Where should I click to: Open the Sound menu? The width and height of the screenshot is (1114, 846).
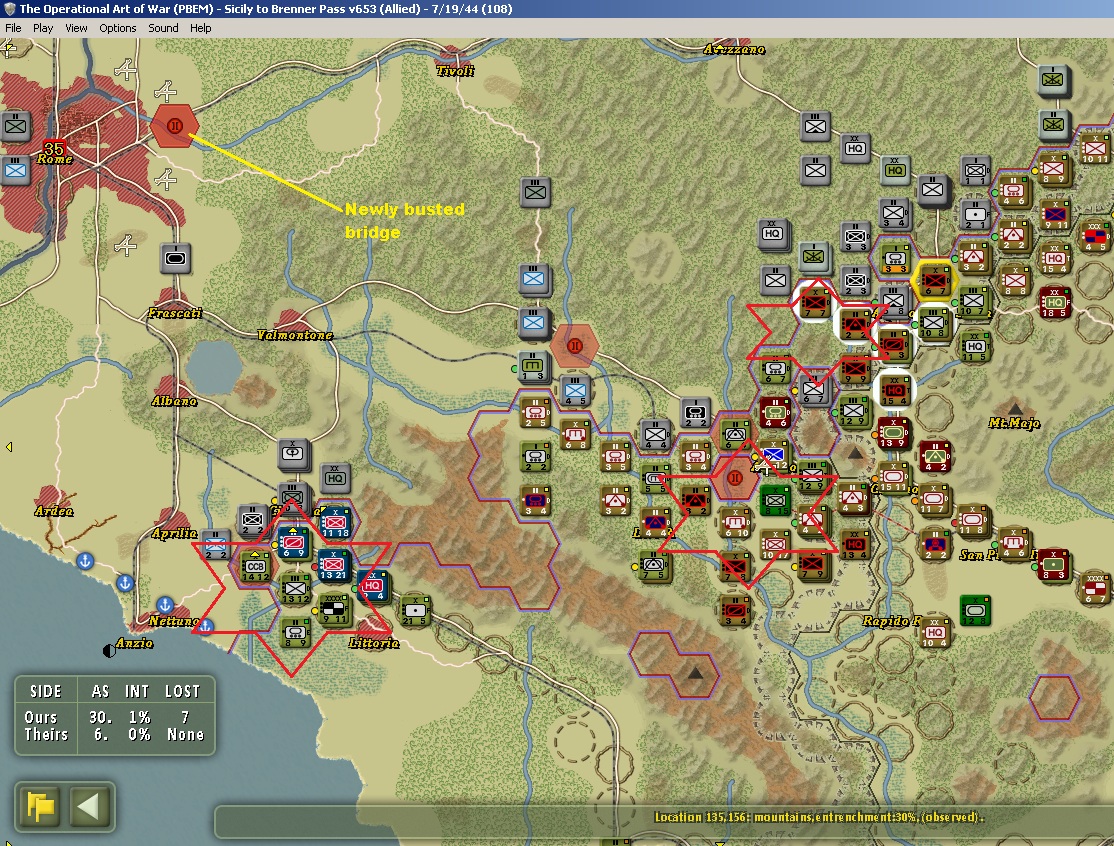coord(163,28)
